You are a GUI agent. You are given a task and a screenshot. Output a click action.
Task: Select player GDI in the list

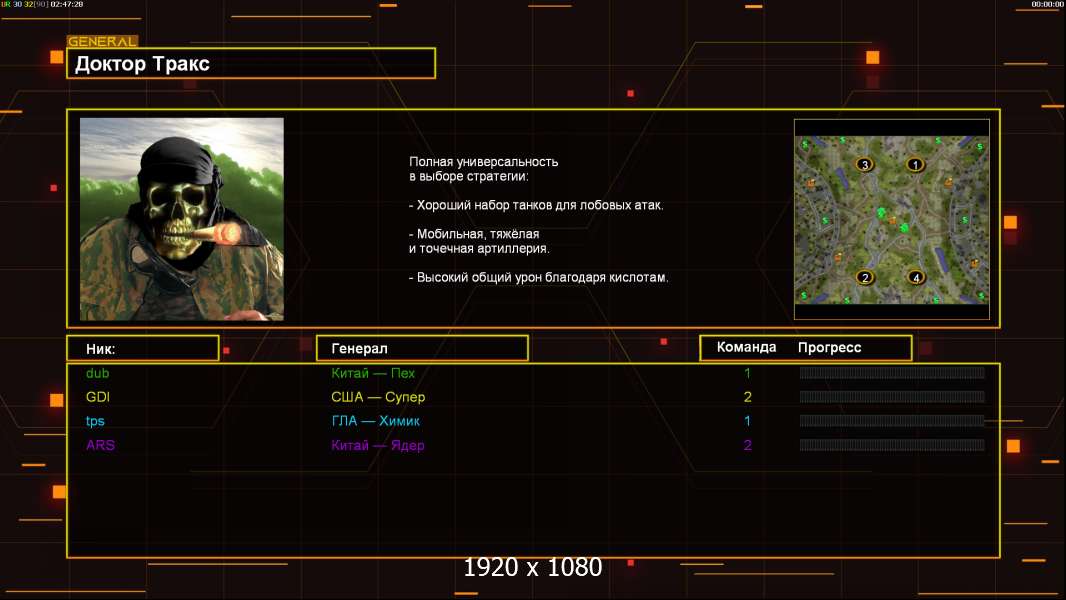[x=97, y=397]
